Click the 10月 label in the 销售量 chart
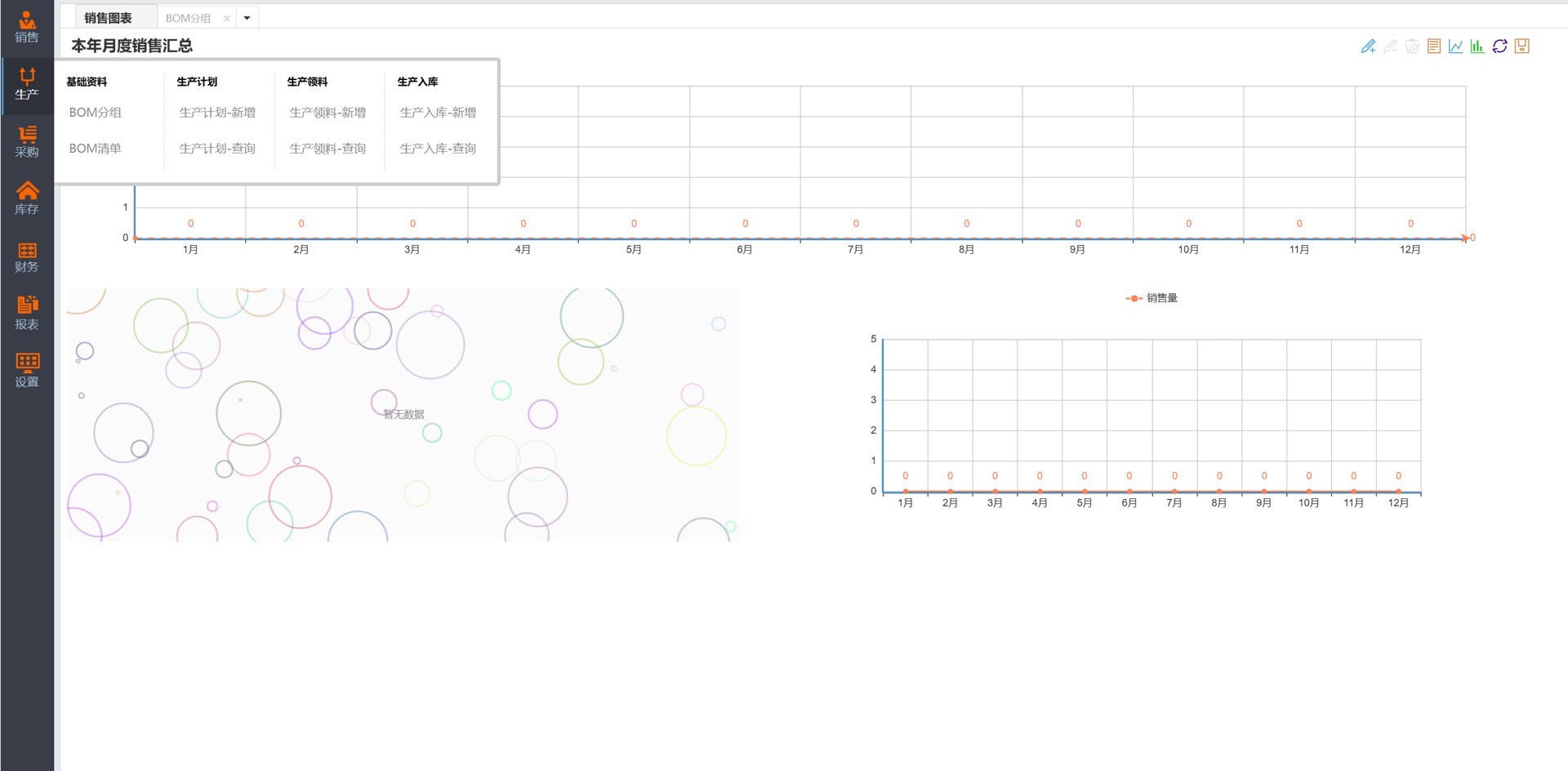Viewport: 1568px width, 771px height. (x=1308, y=503)
